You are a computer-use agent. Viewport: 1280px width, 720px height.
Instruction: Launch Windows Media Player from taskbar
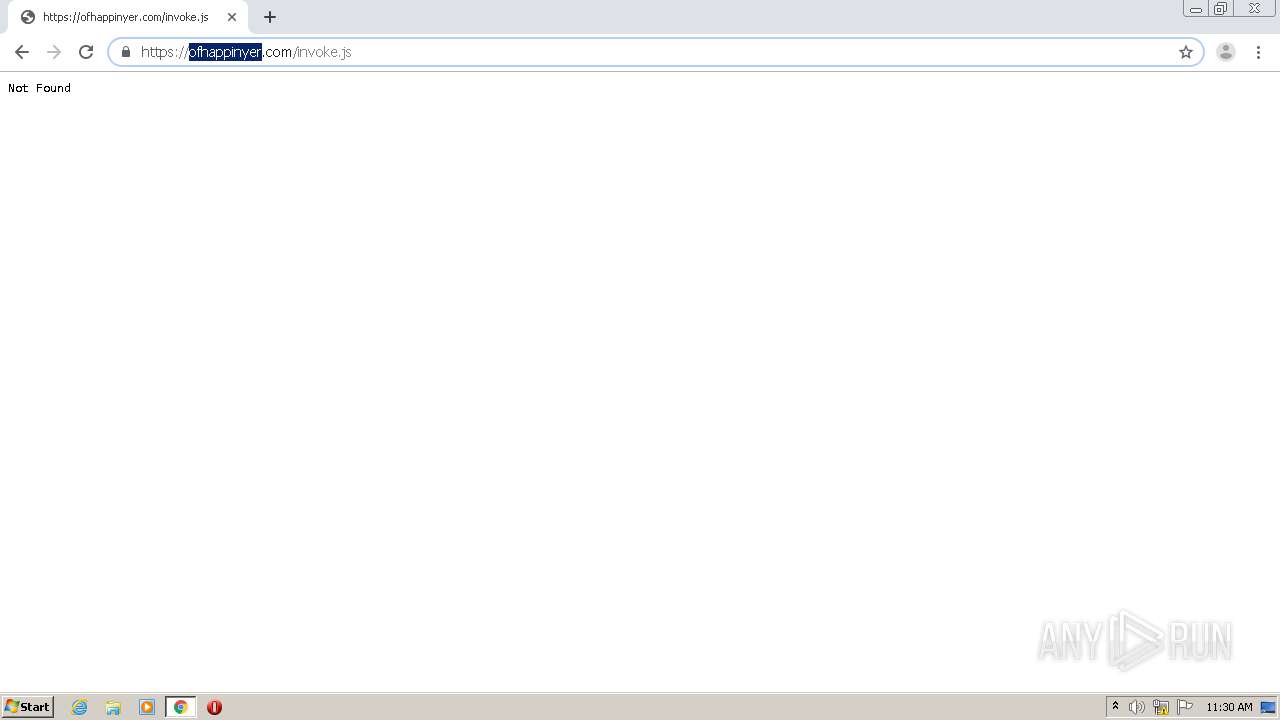pos(147,707)
